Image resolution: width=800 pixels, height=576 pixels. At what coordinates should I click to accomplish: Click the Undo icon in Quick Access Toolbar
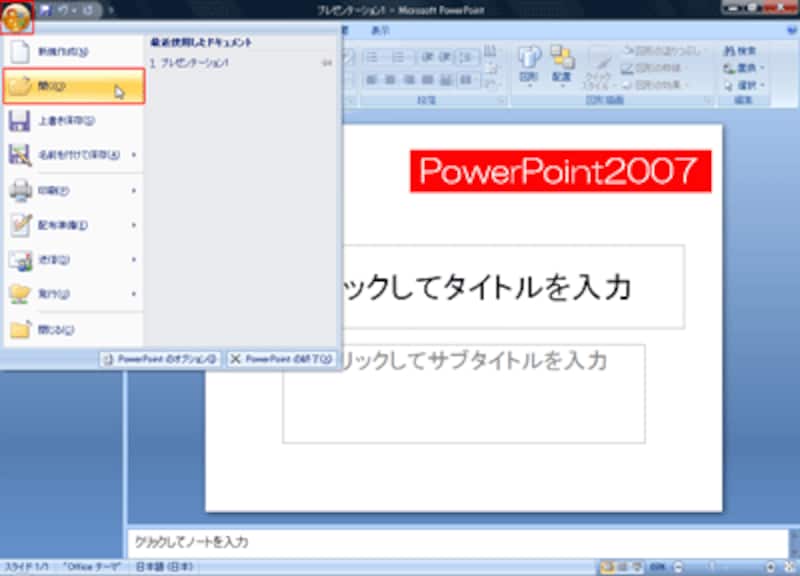(63, 10)
